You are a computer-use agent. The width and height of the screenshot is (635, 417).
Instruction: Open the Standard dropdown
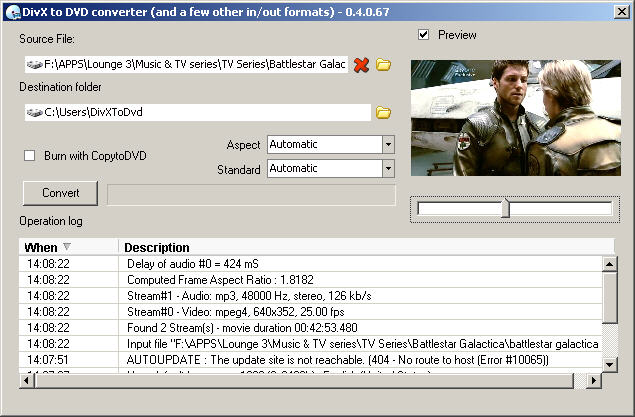click(x=388, y=168)
